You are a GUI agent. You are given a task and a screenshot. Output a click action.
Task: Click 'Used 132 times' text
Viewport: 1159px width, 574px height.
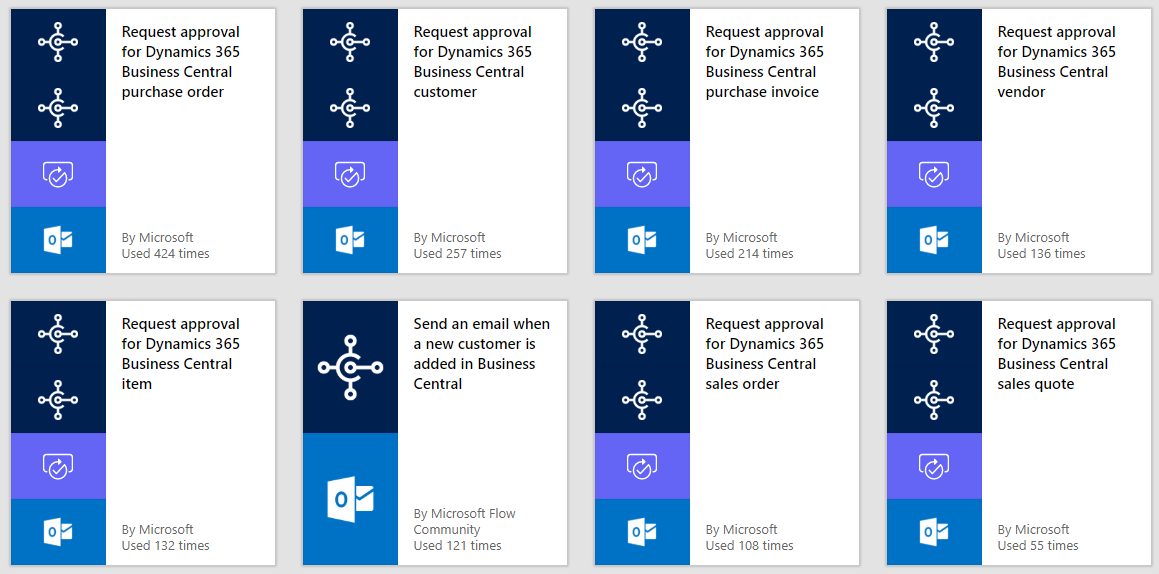[166, 545]
